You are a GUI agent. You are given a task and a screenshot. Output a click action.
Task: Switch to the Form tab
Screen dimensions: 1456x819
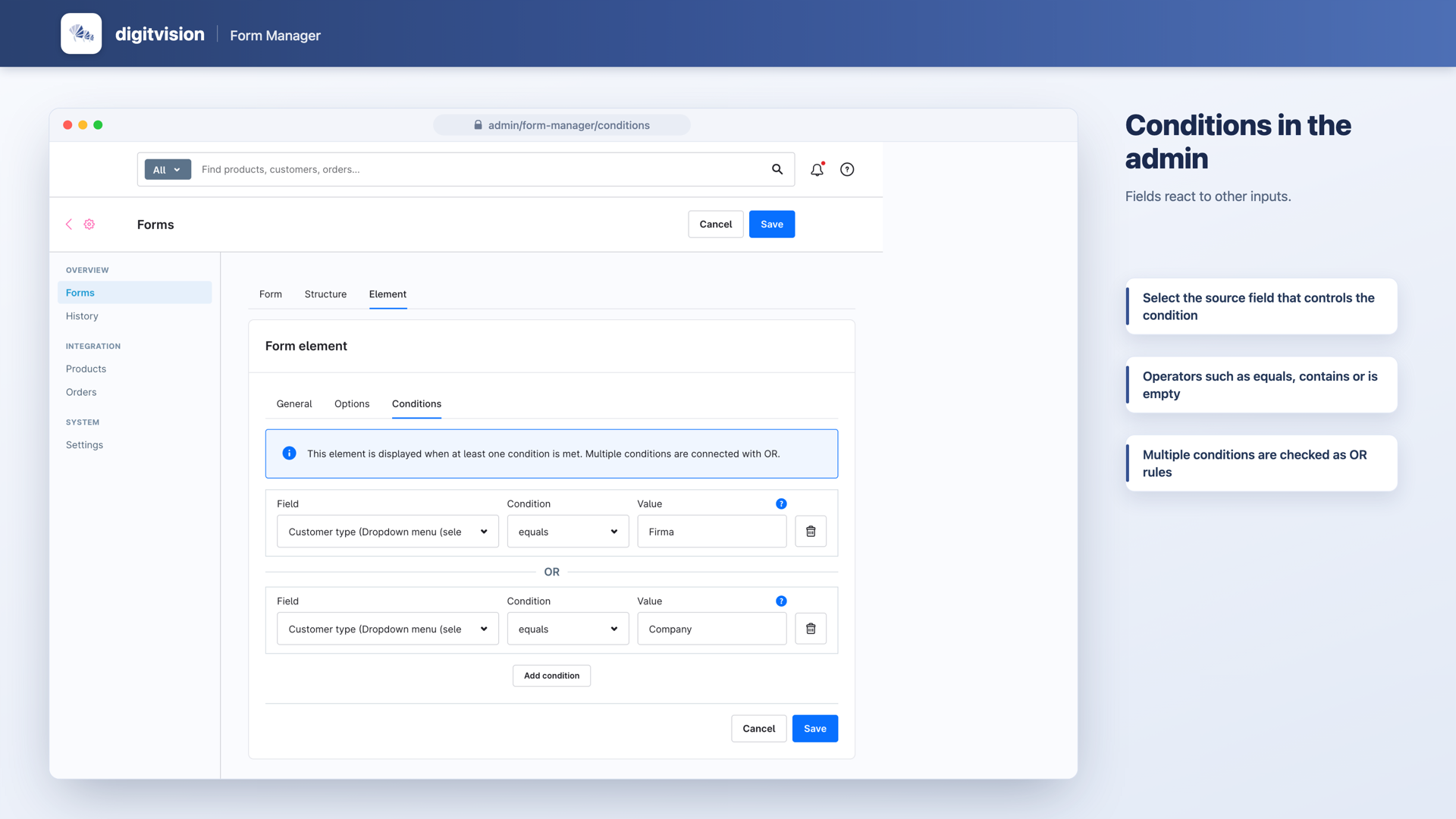(271, 294)
